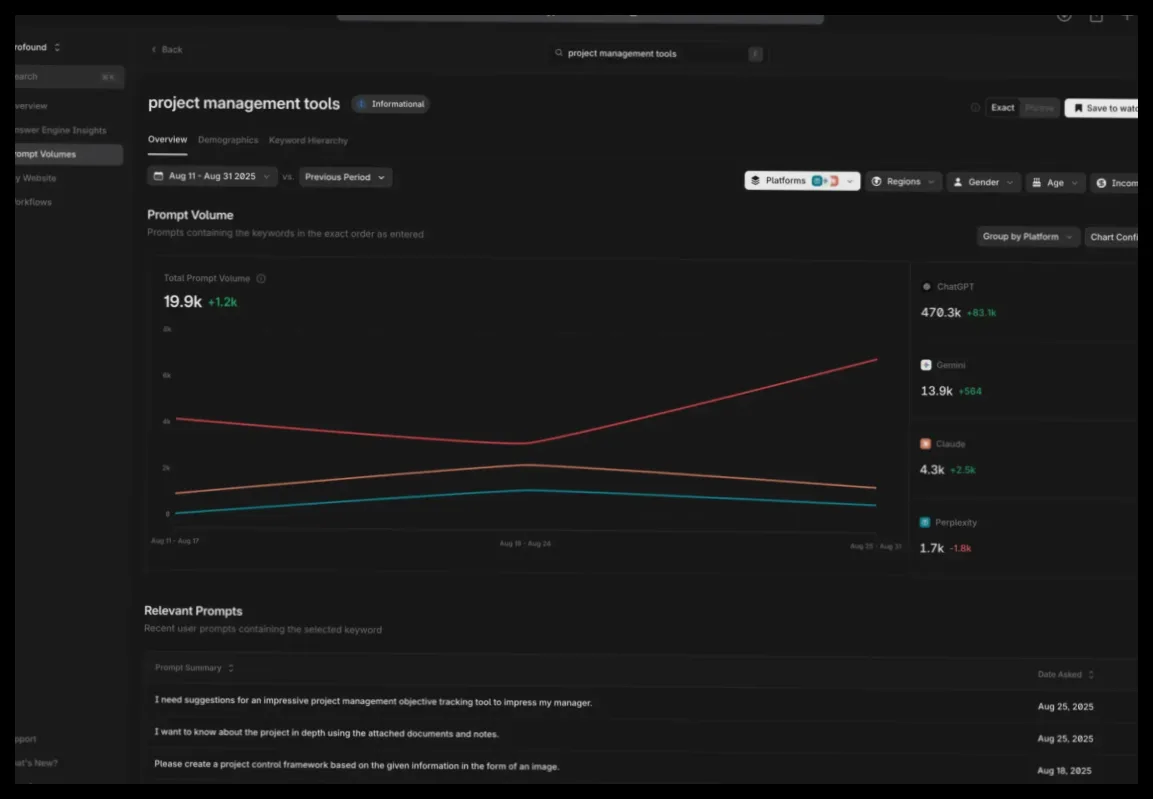Open What's New in the sidebar
Screen dimensions: 1153x799
36,763
